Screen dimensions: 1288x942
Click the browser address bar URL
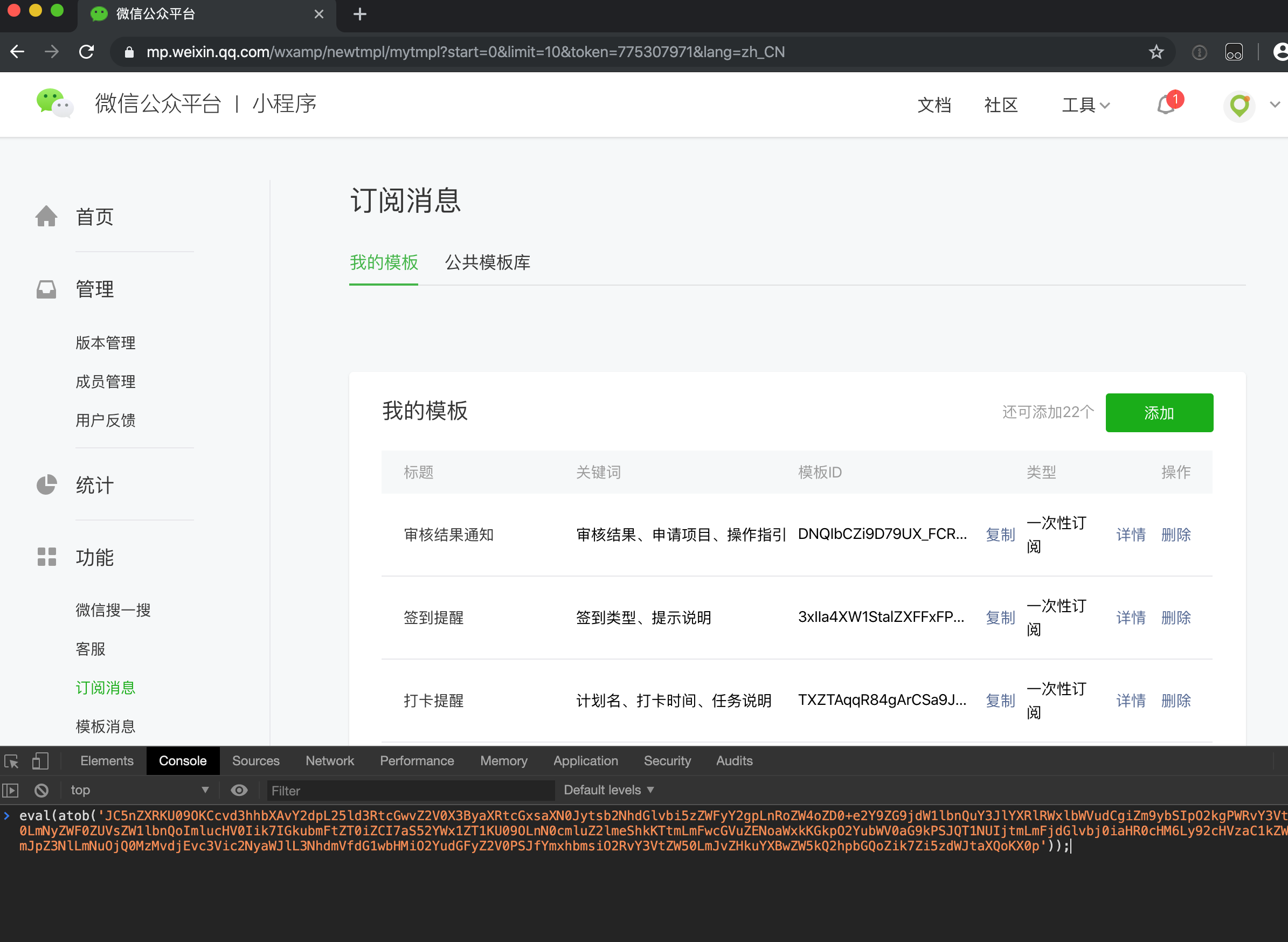pos(465,52)
